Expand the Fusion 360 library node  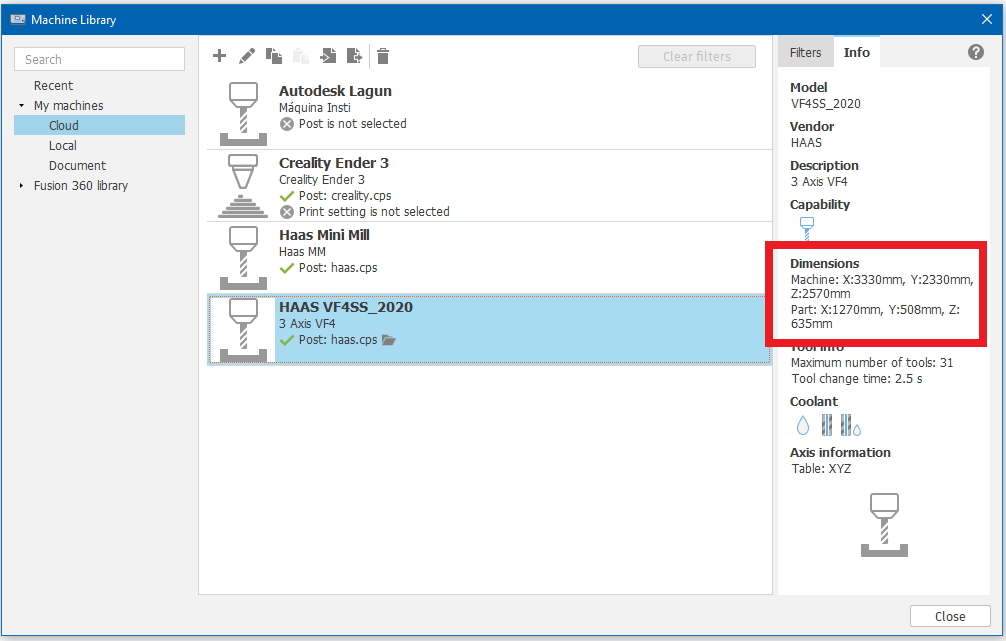tap(21, 185)
